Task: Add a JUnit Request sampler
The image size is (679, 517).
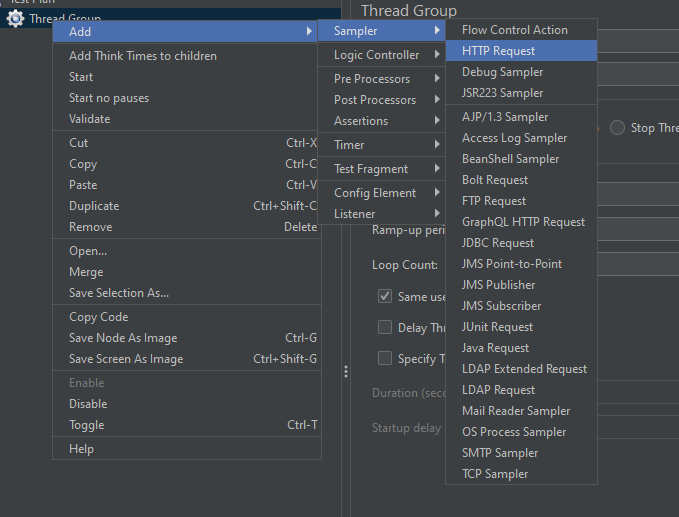Action: point(521,327)
